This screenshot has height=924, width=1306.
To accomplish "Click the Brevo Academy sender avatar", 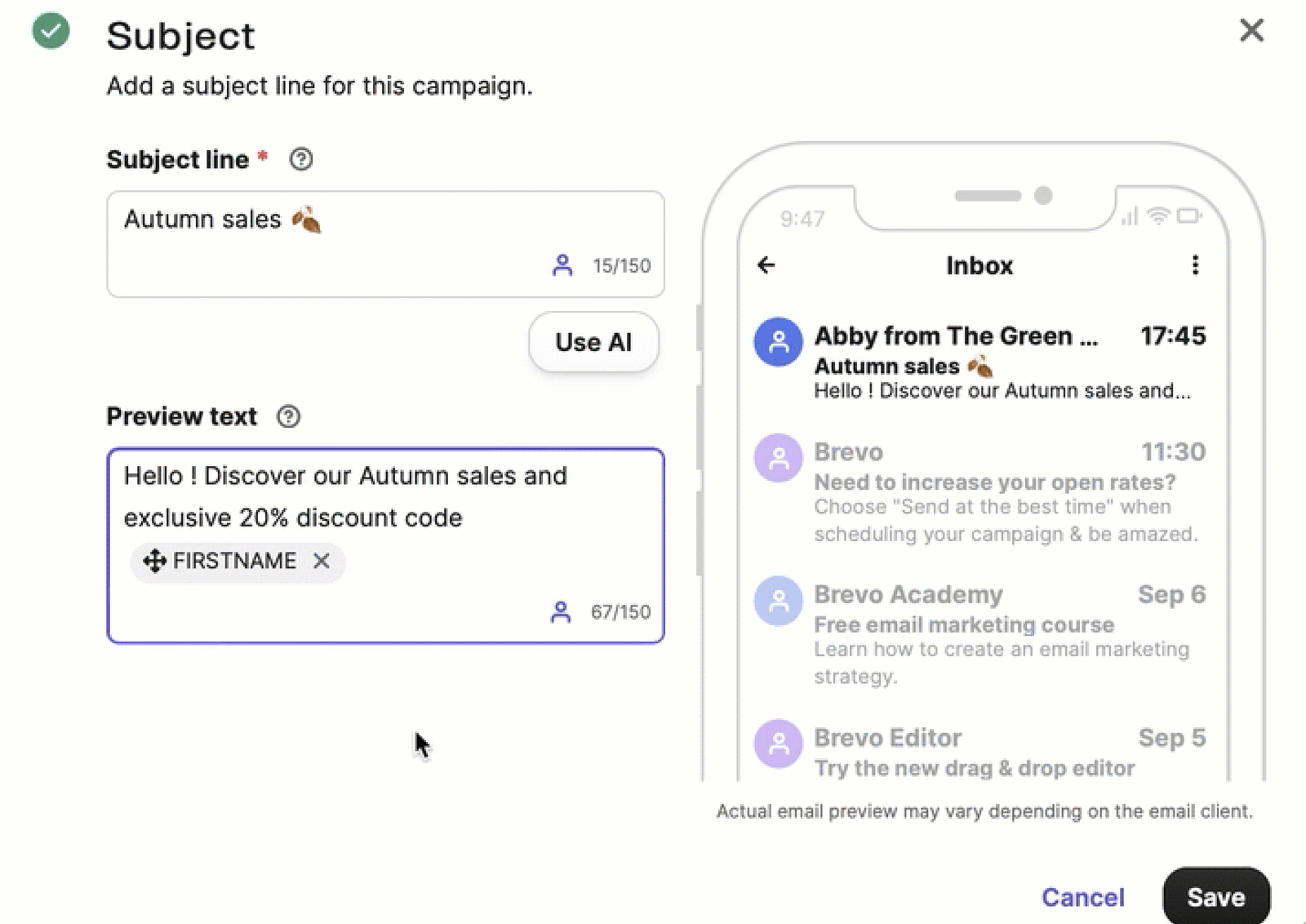I will pyautogui.click(x=778, y=601).
